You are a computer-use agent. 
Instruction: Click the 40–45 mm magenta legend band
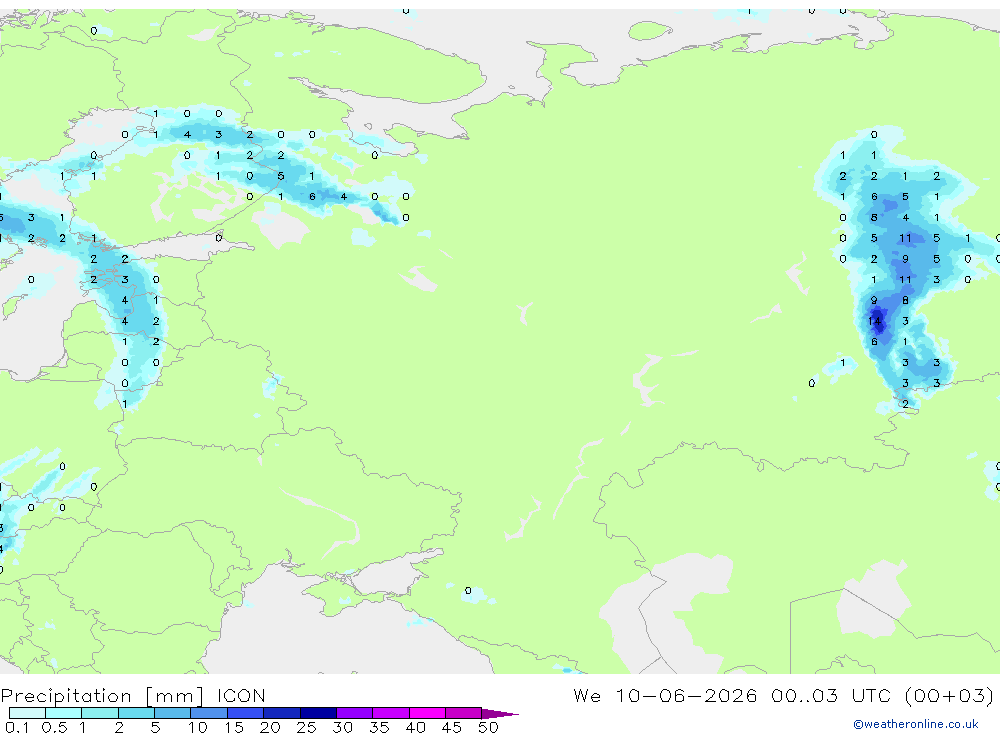(427, 713)
